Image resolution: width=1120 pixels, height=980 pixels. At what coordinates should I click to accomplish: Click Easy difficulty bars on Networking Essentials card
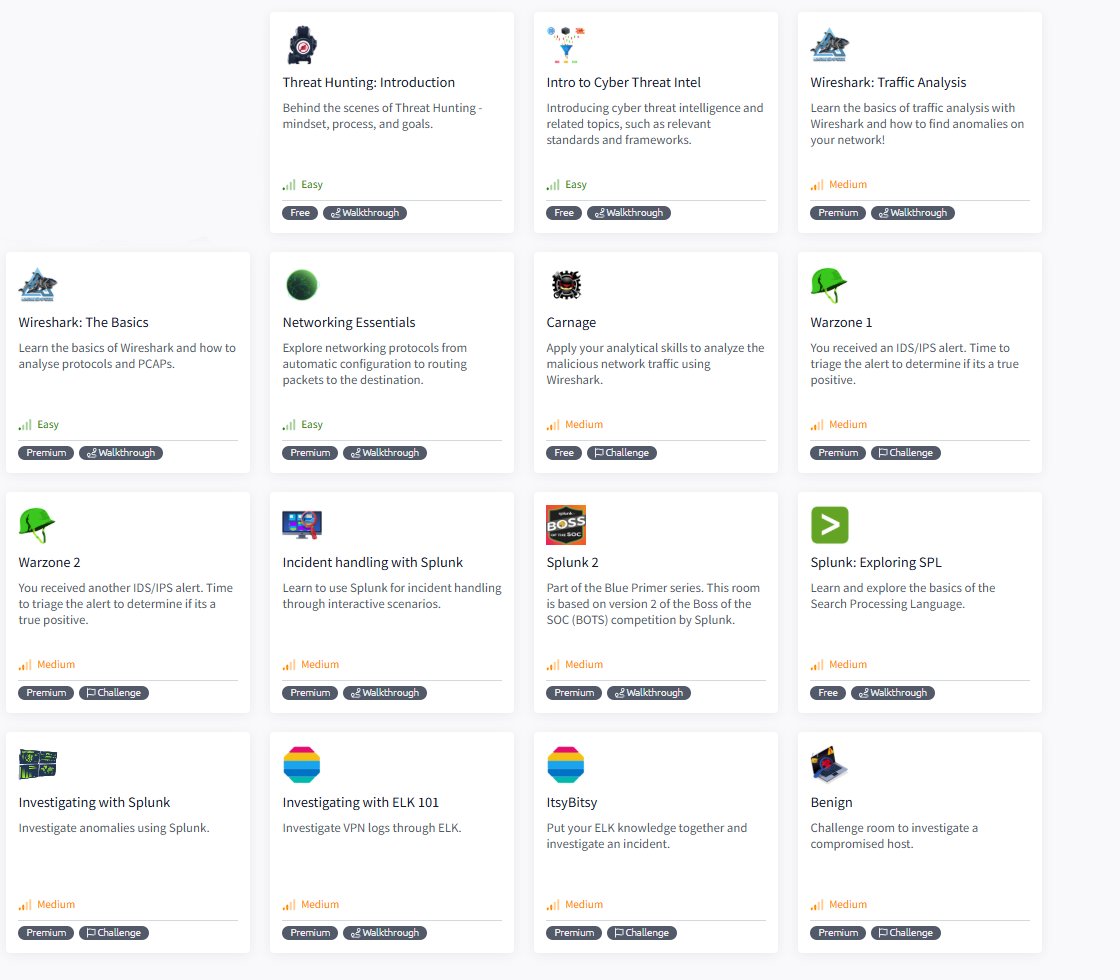click(289, 425)
